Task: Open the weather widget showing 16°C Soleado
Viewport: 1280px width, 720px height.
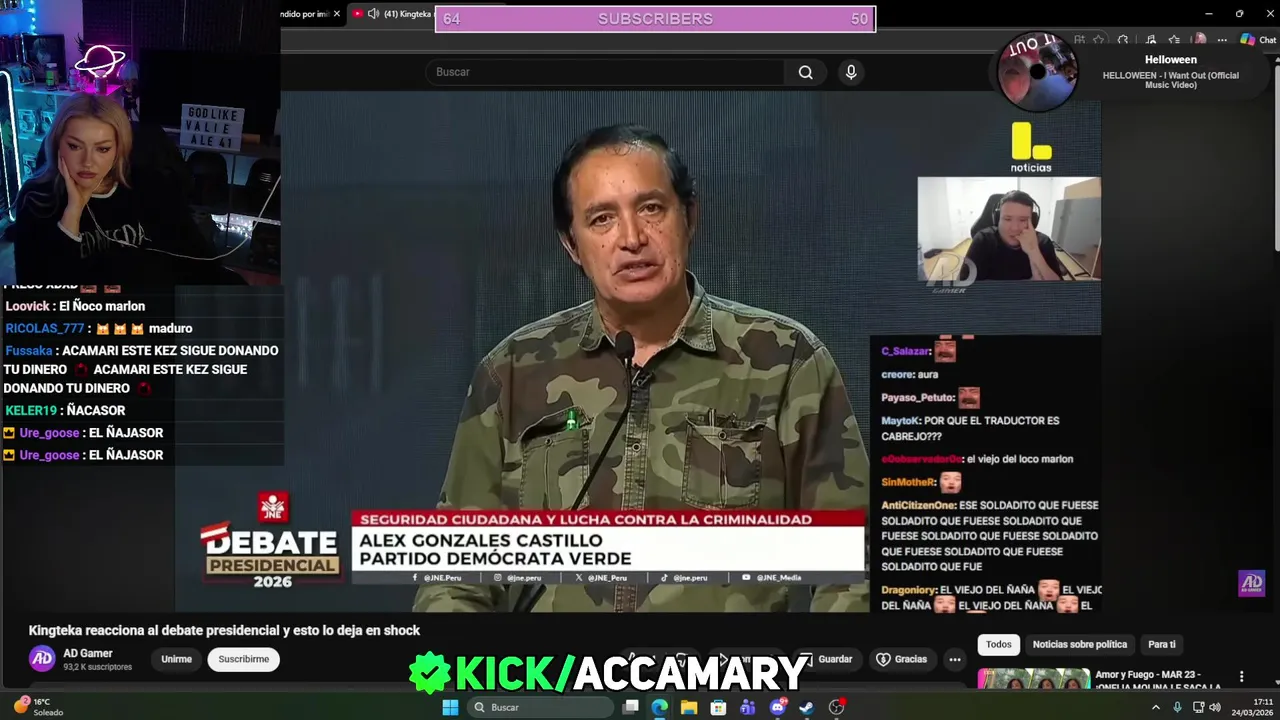Action: (40, 707)
